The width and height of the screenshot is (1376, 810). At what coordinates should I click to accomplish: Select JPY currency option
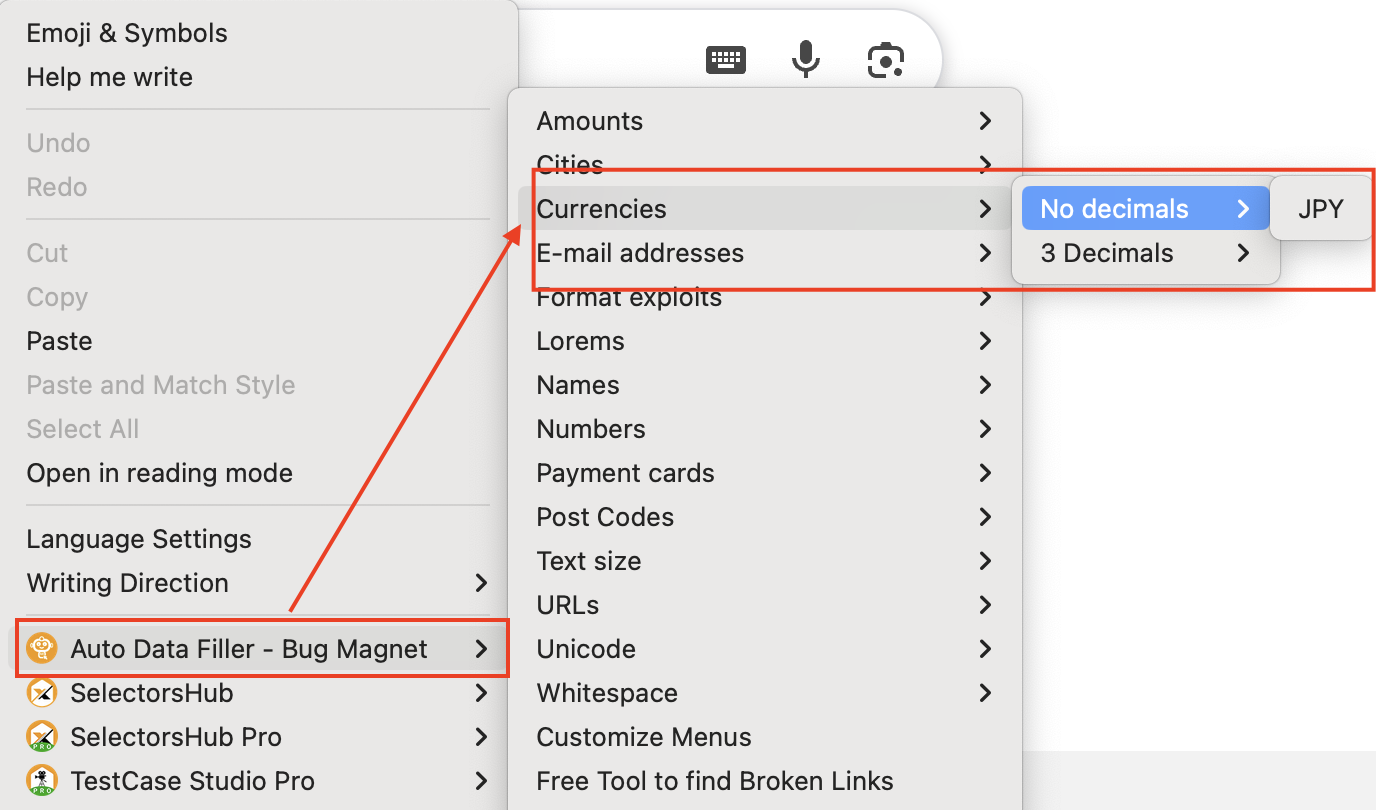tap(1320, 209)
